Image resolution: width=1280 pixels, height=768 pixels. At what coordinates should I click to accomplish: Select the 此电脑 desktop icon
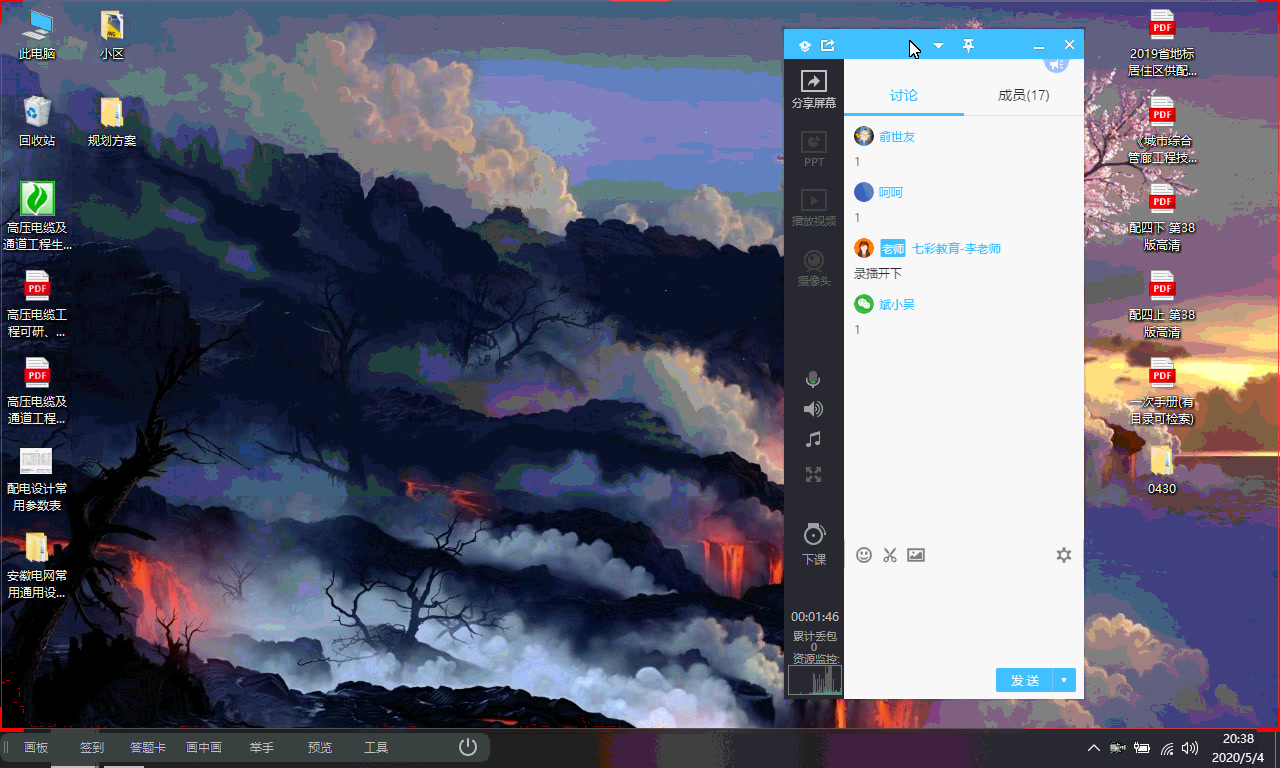pyautogui.click(x=37, y=35)
